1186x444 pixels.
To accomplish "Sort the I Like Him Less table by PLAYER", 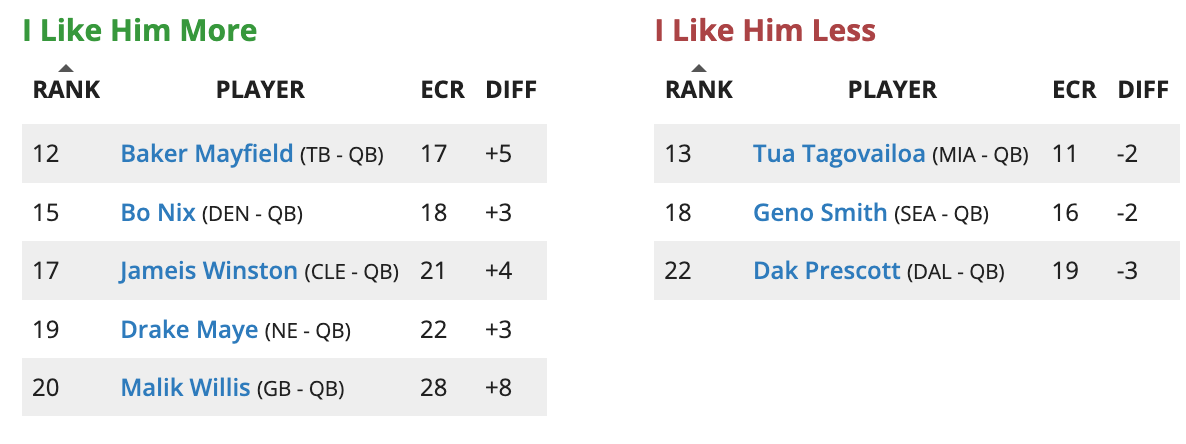I will [893, 89].
